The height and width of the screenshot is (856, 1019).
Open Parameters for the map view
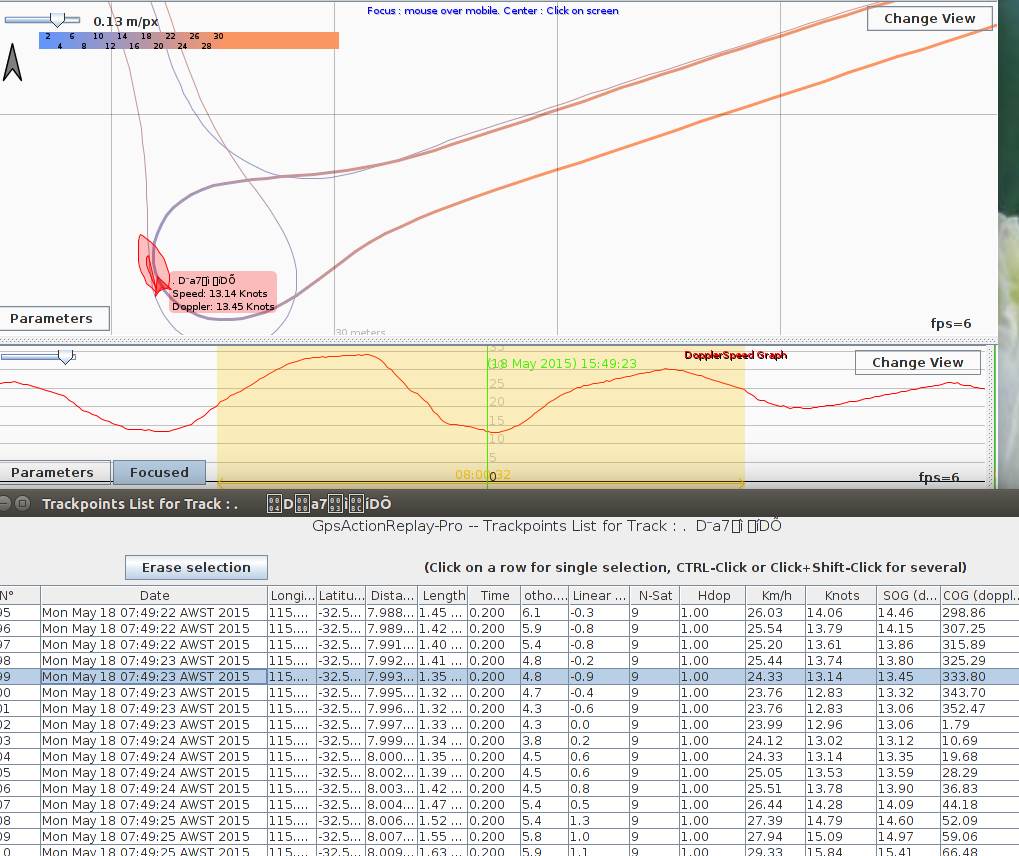pyautogui.click(x=51, y=319)
